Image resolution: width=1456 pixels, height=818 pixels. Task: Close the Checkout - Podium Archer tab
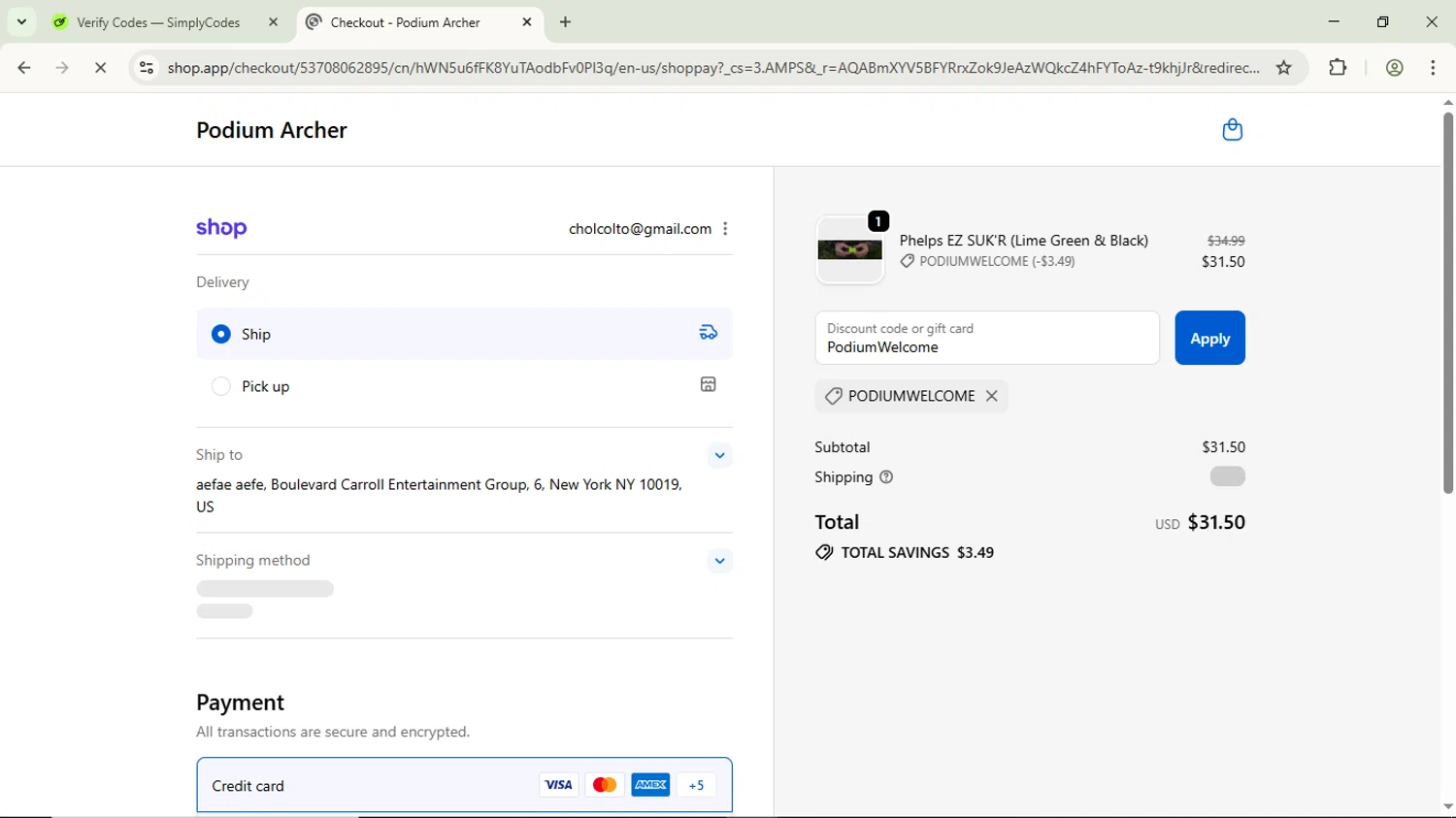pos(527,22)
